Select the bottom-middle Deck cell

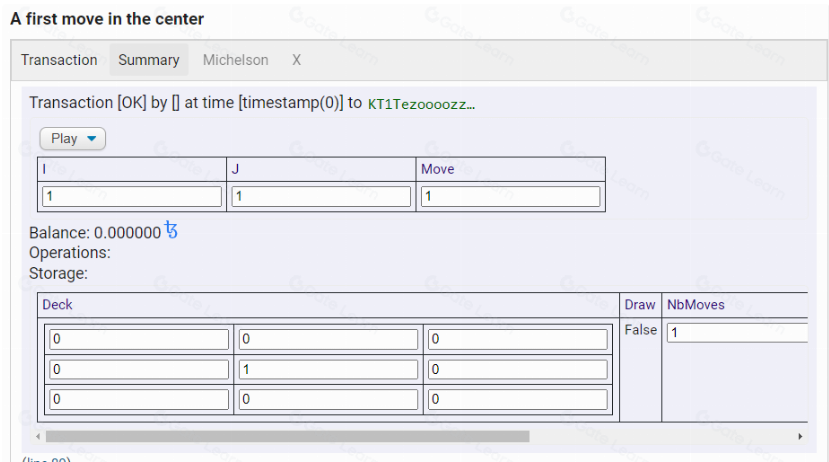tap(328, 401)
